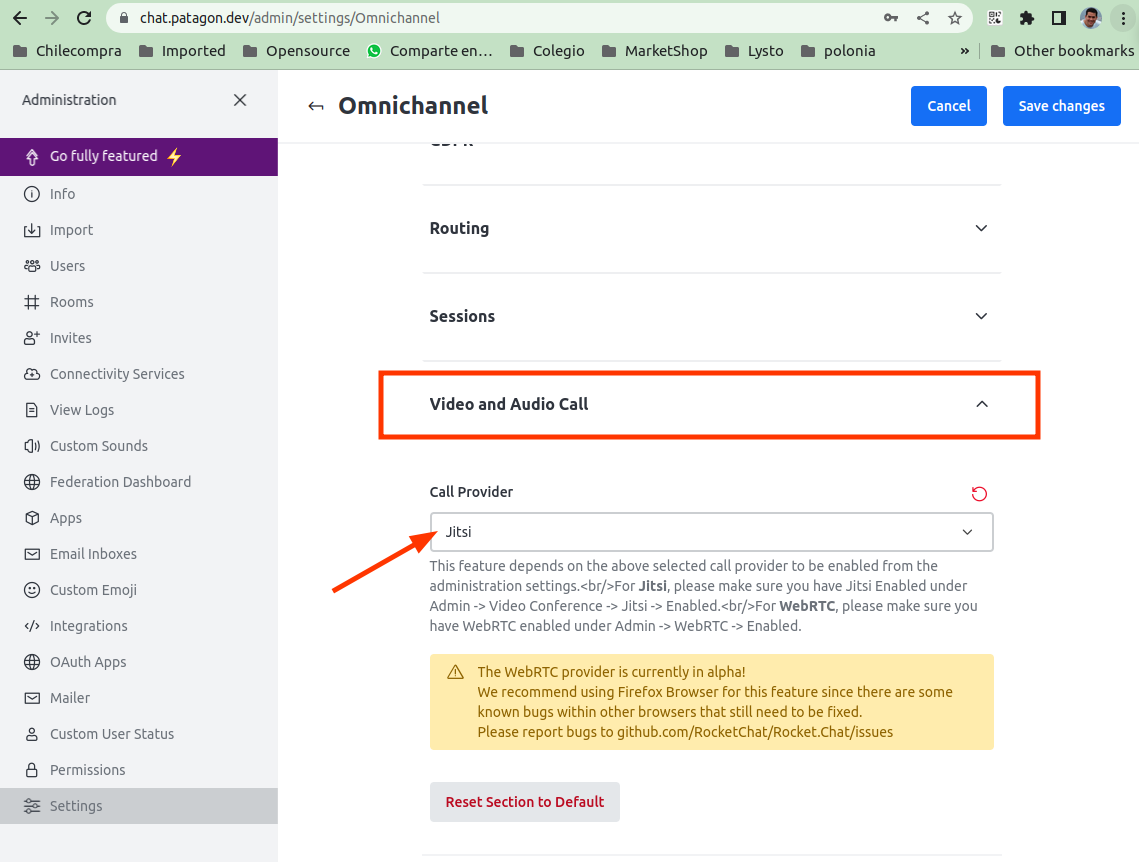Collapse the Video and Audio Call section
1139x862 pixels.
[x=981, y=404]
